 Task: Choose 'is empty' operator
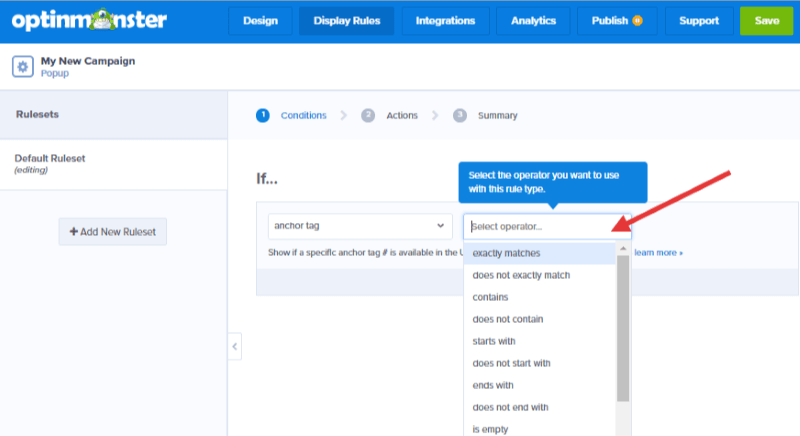(x=539, y=429)
